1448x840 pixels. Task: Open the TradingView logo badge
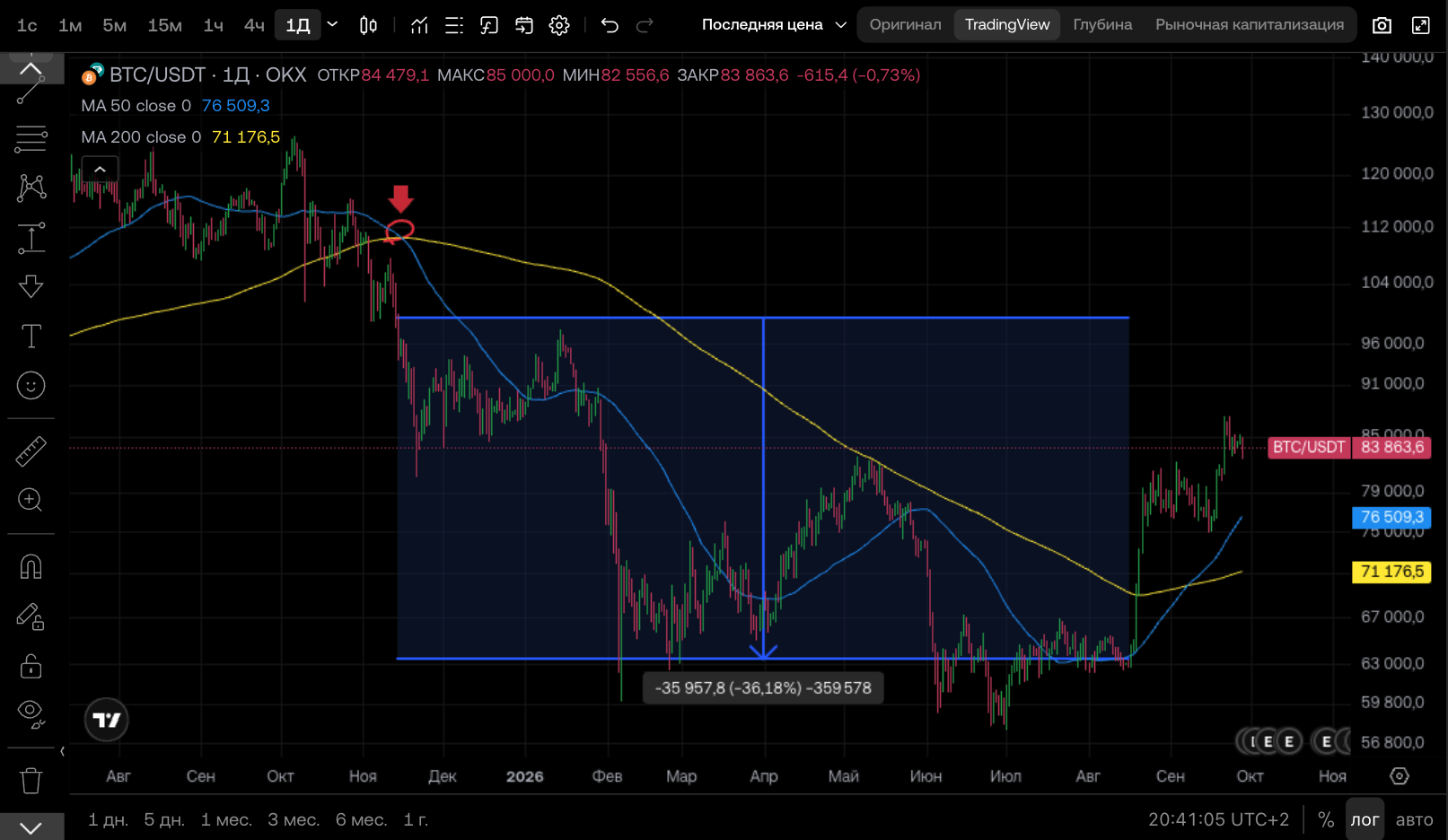107,720
